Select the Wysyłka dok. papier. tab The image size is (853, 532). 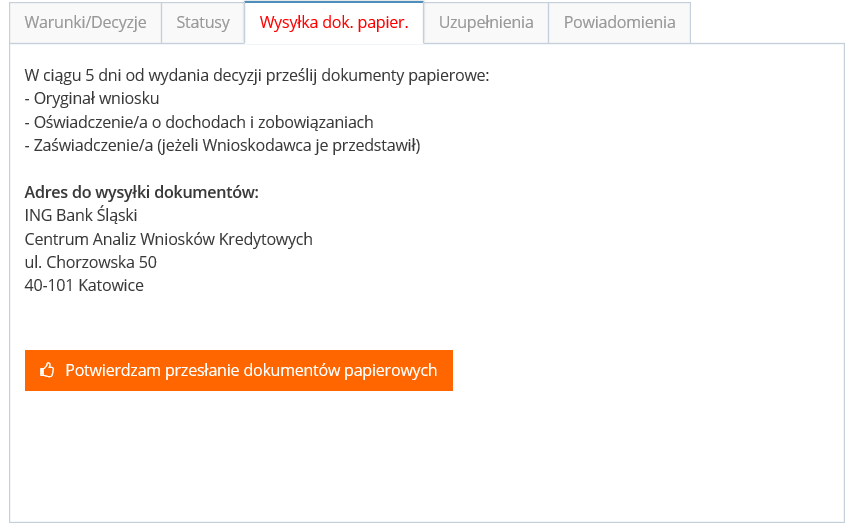tap(333, 22)
